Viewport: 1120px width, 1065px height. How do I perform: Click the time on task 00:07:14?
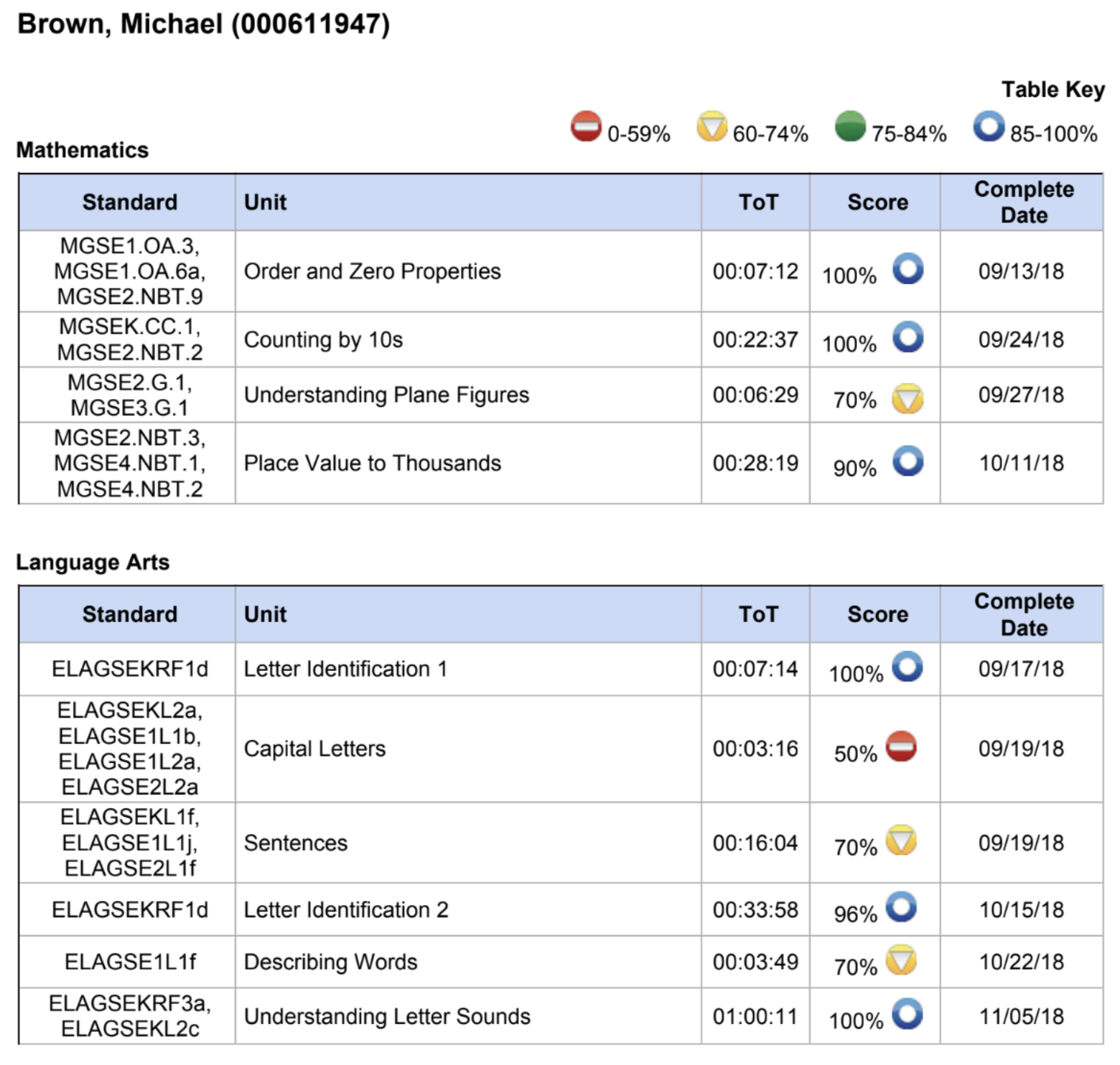point(755,669)
